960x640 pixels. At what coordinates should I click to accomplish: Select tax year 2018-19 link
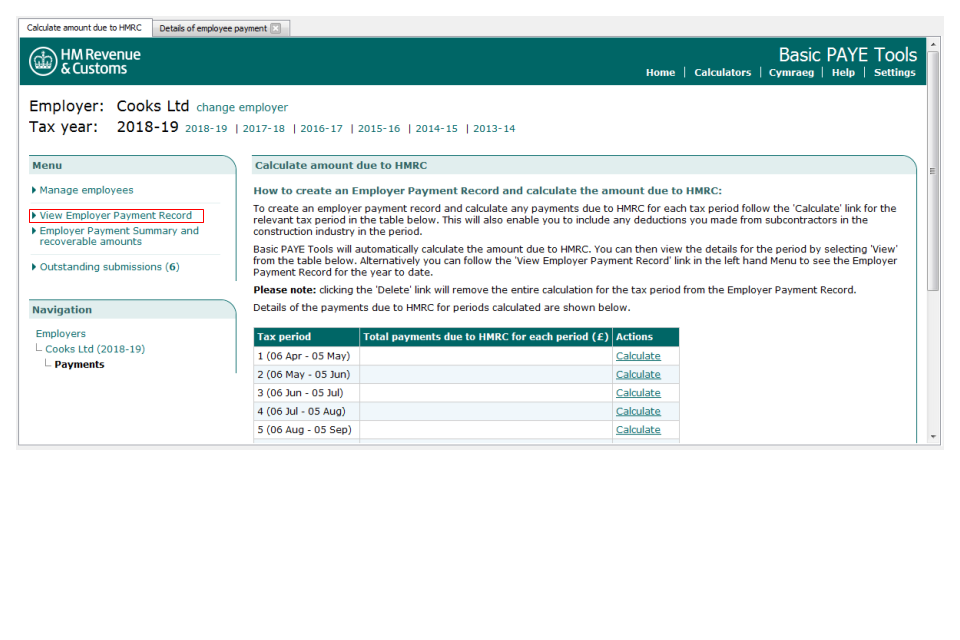tap(206, 129)
